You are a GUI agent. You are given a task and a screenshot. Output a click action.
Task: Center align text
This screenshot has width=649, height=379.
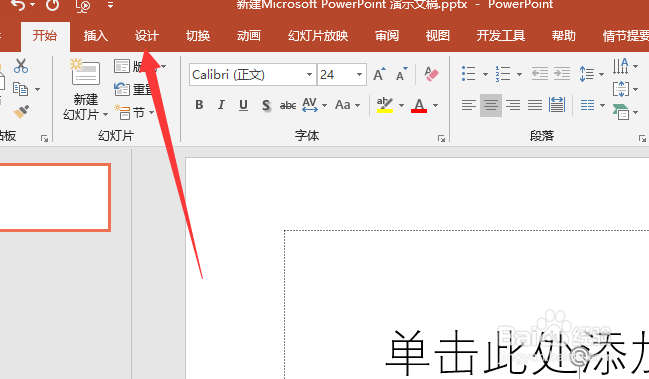[x=491, y=105]
